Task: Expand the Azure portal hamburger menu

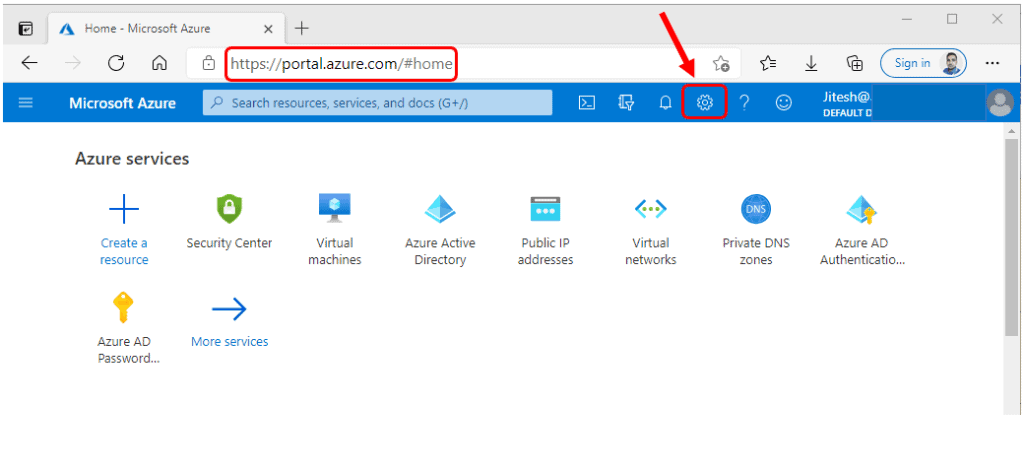Action: [26, 102]
